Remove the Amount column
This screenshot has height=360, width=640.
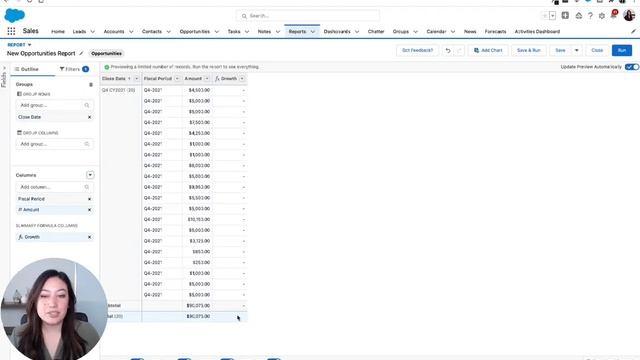tap(89, 210)
